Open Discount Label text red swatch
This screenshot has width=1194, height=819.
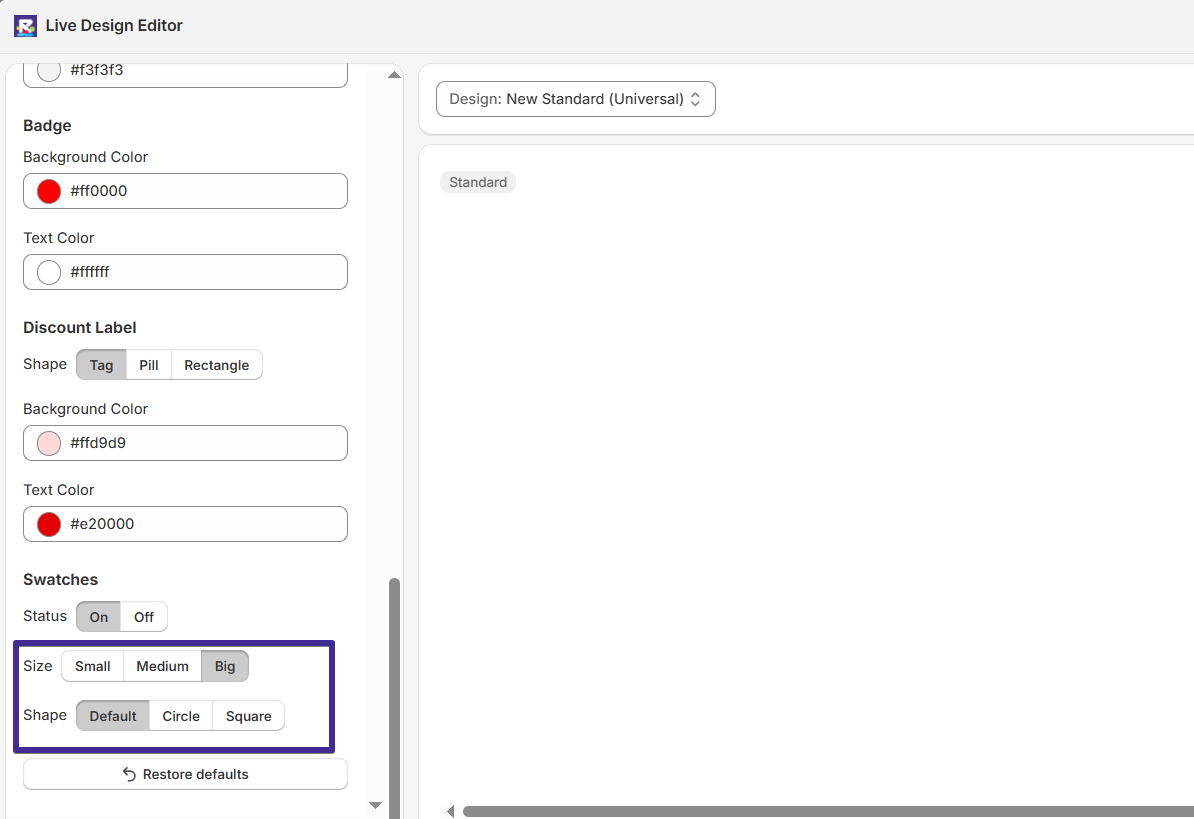[49, 524]
